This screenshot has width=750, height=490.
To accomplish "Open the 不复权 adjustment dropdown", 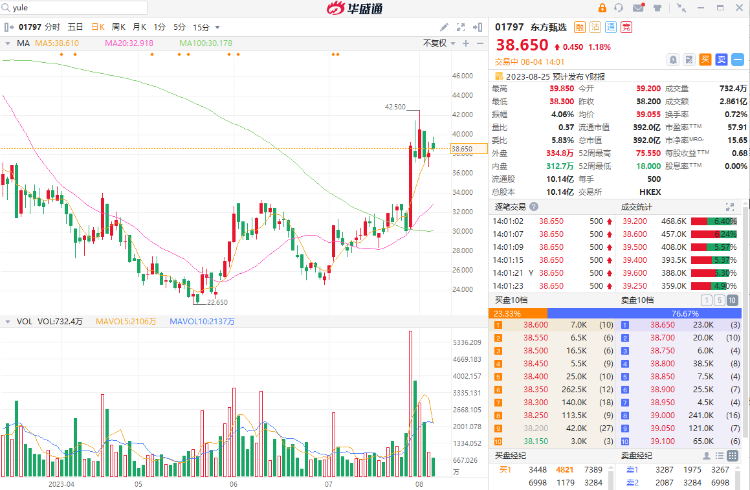I will [x=439, y=43].
